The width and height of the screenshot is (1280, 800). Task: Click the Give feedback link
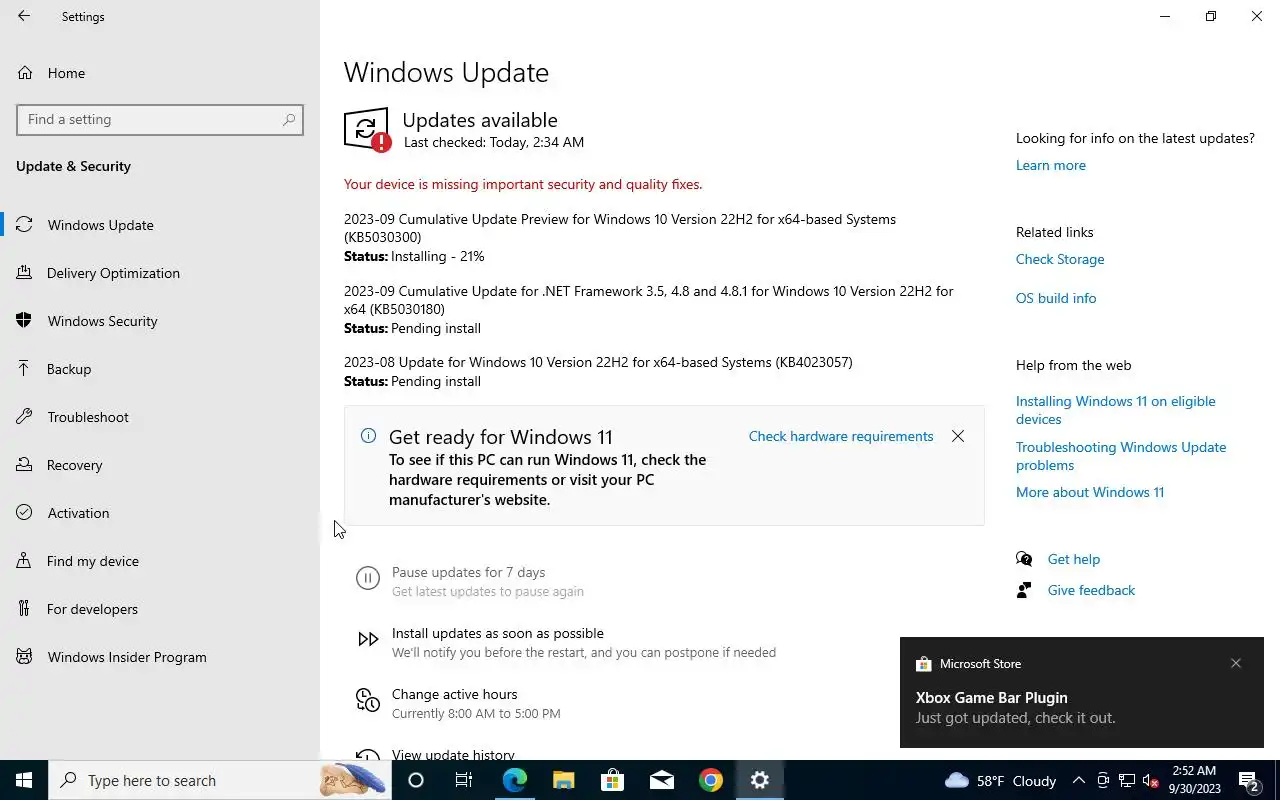tap(1091, 590)
